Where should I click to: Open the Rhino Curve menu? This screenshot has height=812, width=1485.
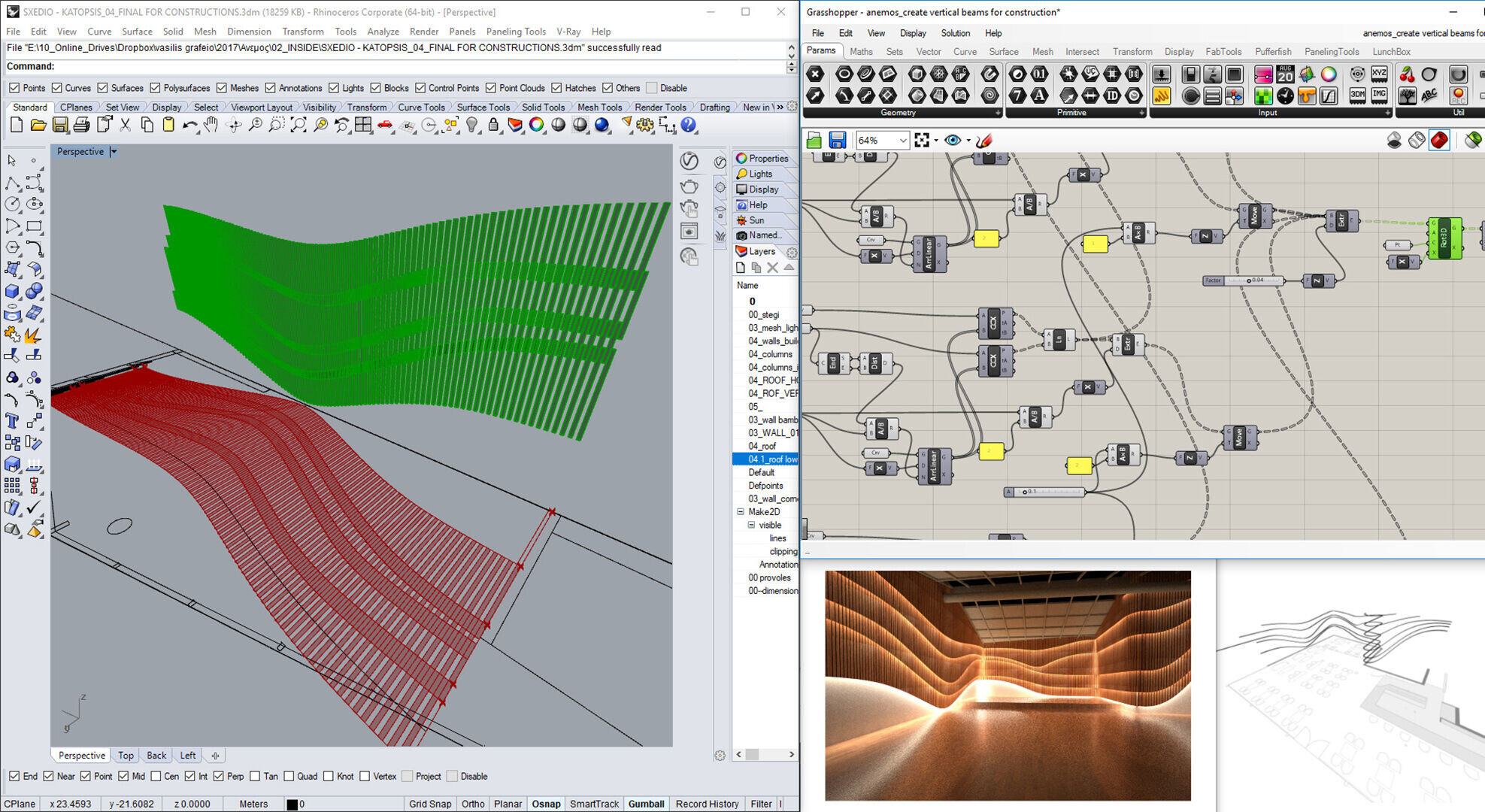(x=98, y=32)
